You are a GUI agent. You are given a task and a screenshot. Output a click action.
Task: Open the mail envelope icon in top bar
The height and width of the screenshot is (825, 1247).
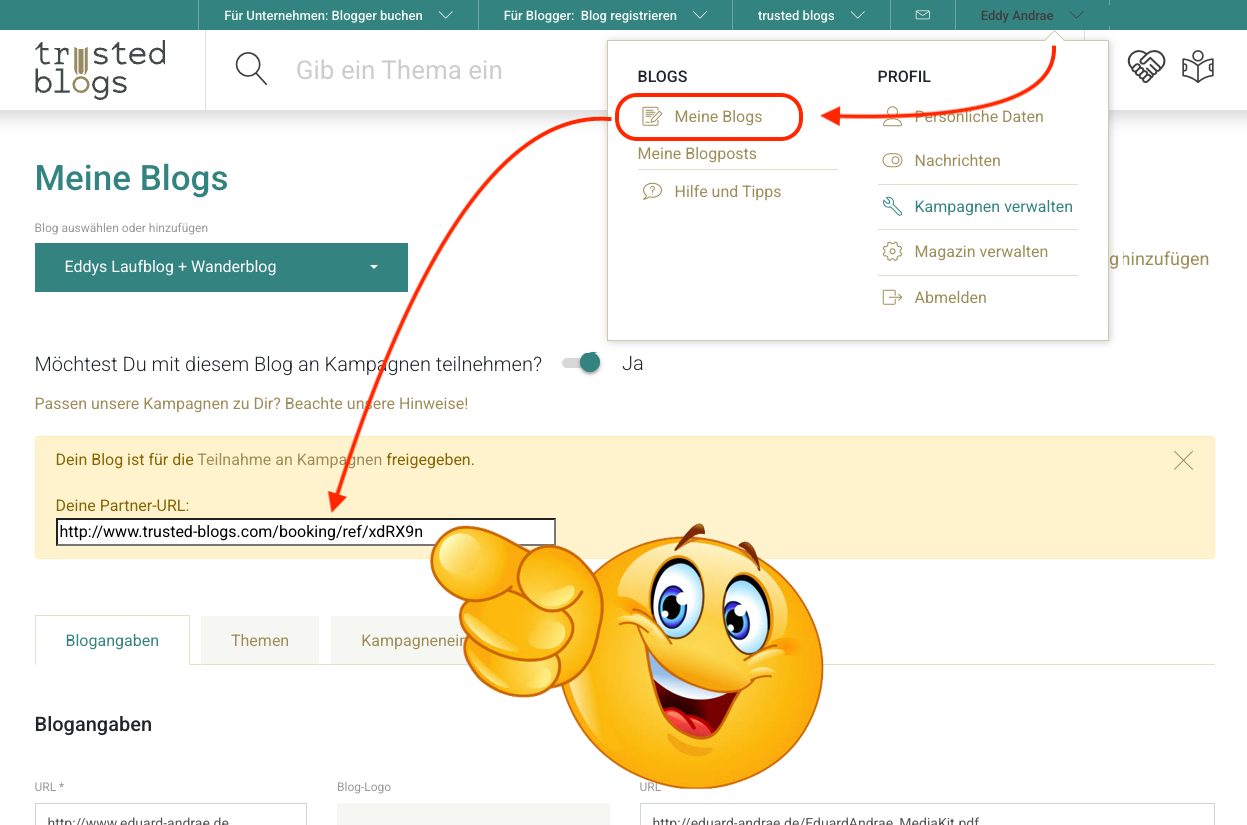(x=922, y=15)
